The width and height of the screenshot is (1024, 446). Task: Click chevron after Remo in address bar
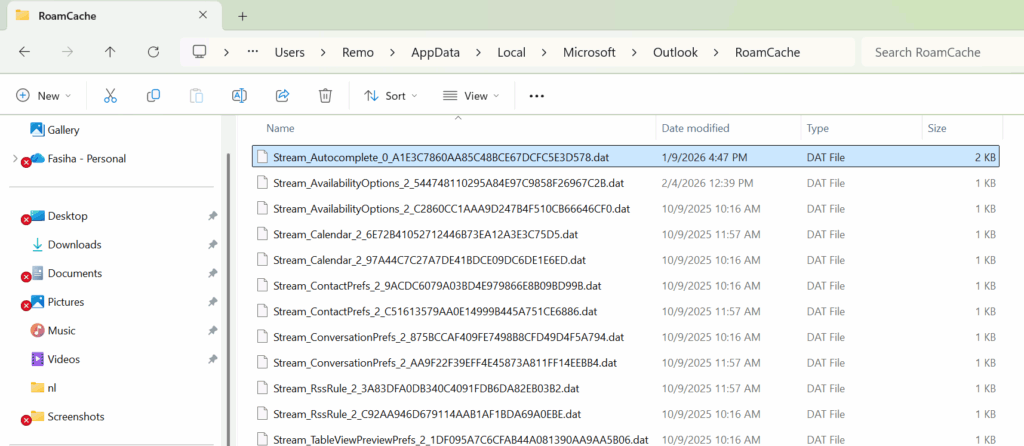click(x=392, y=53)
